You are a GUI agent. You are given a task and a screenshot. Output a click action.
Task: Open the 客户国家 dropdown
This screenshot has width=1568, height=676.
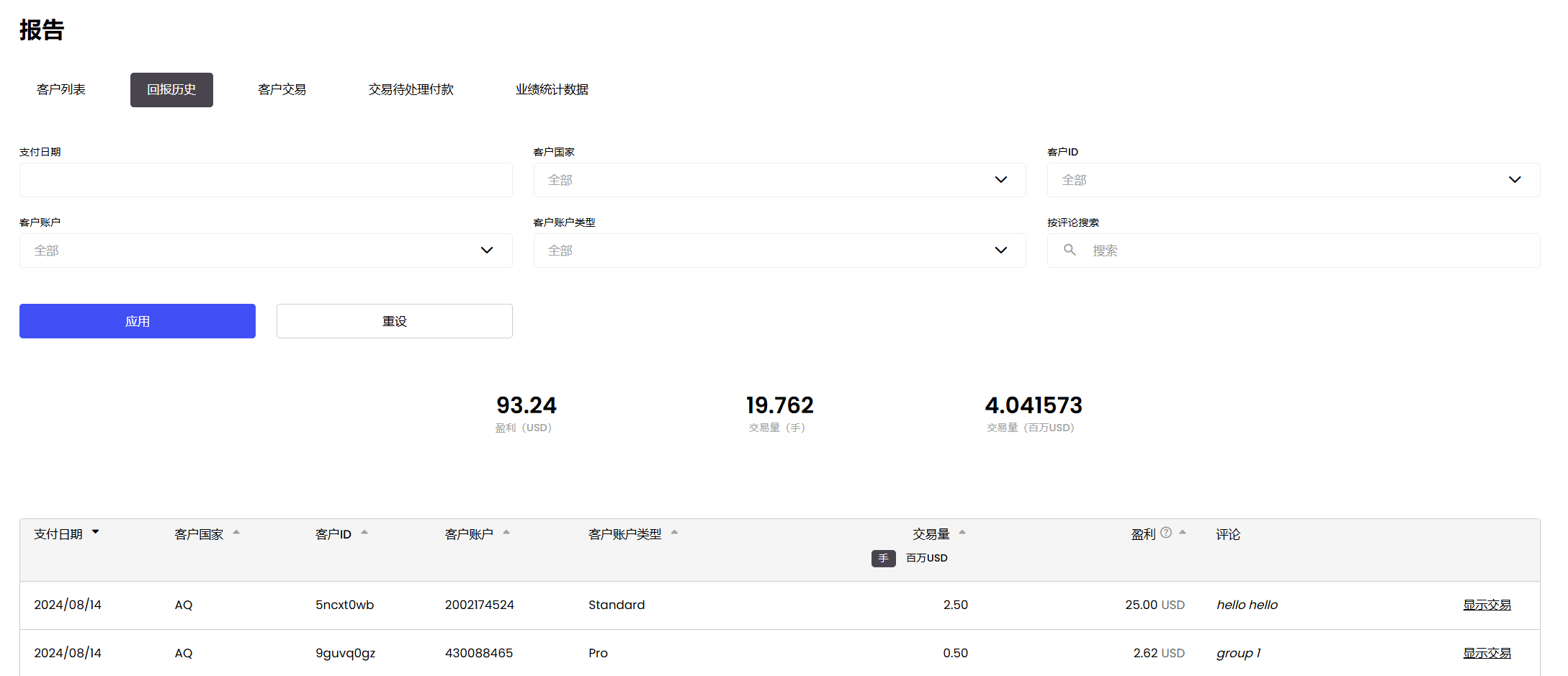779,180
